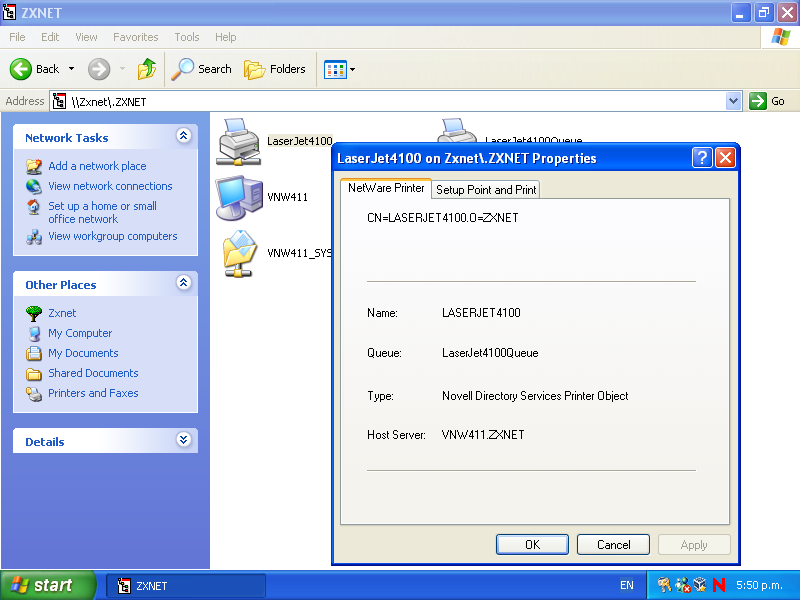800x600 pixels.
Task: Open the Back button history dropdown
Action: (x=71, y=69)
